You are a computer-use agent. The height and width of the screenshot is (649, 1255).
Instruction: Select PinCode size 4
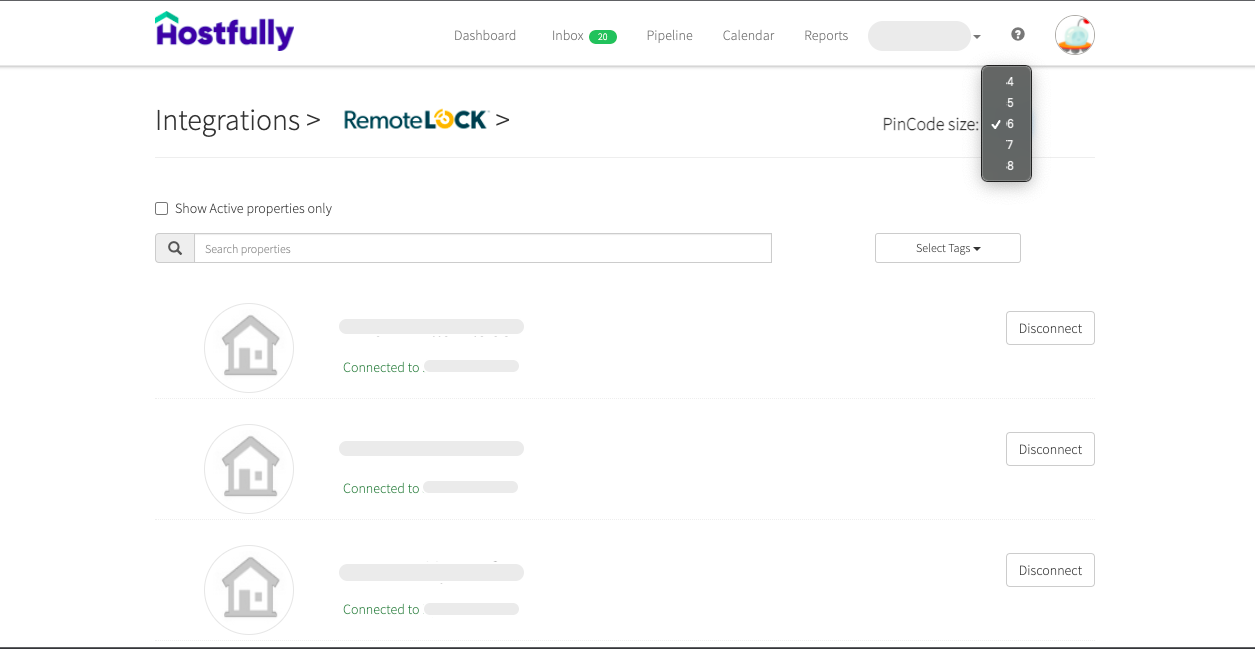coord(1009,81)
